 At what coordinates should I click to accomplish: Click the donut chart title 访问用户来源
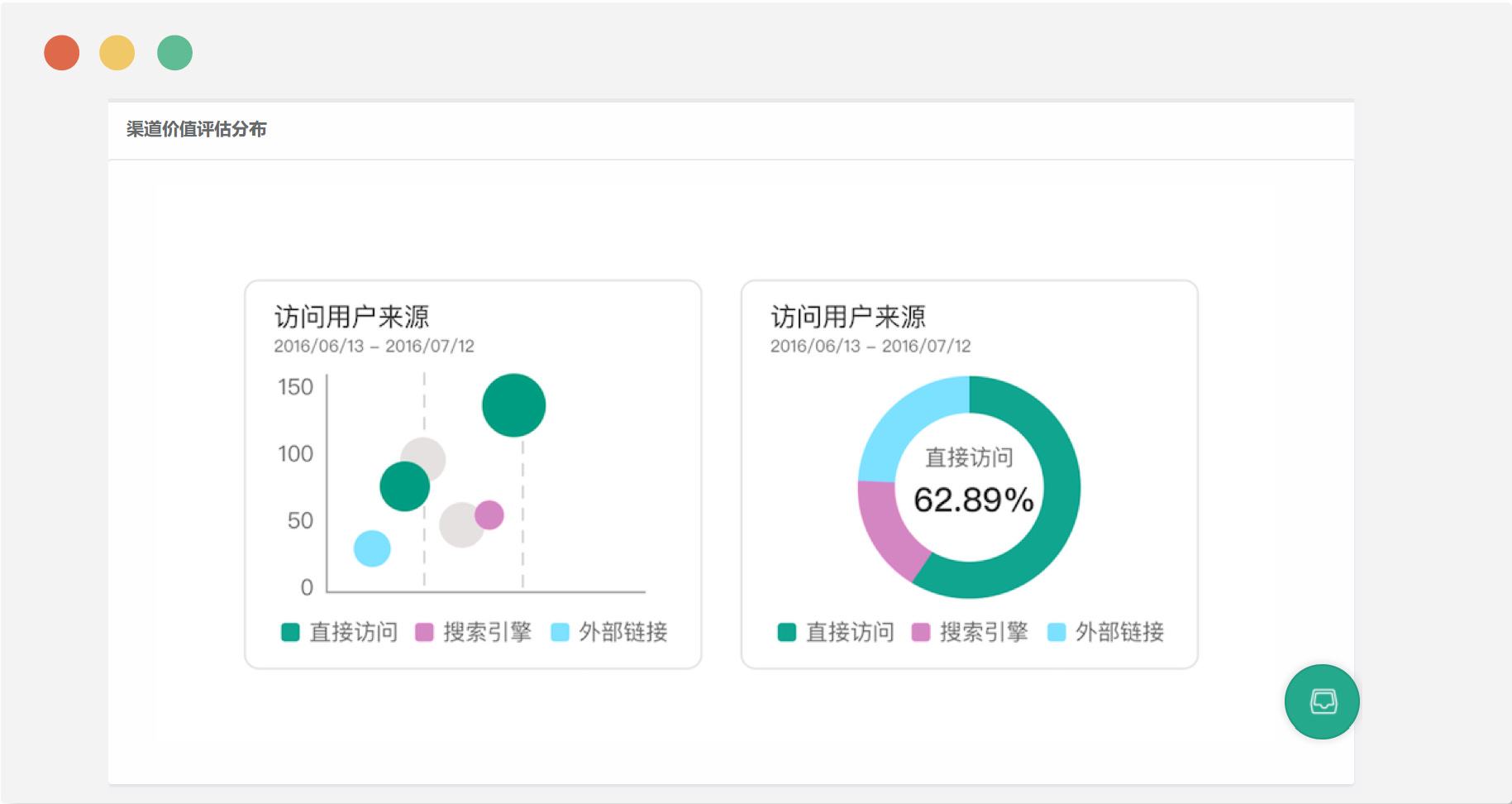(x=848, y=317)
